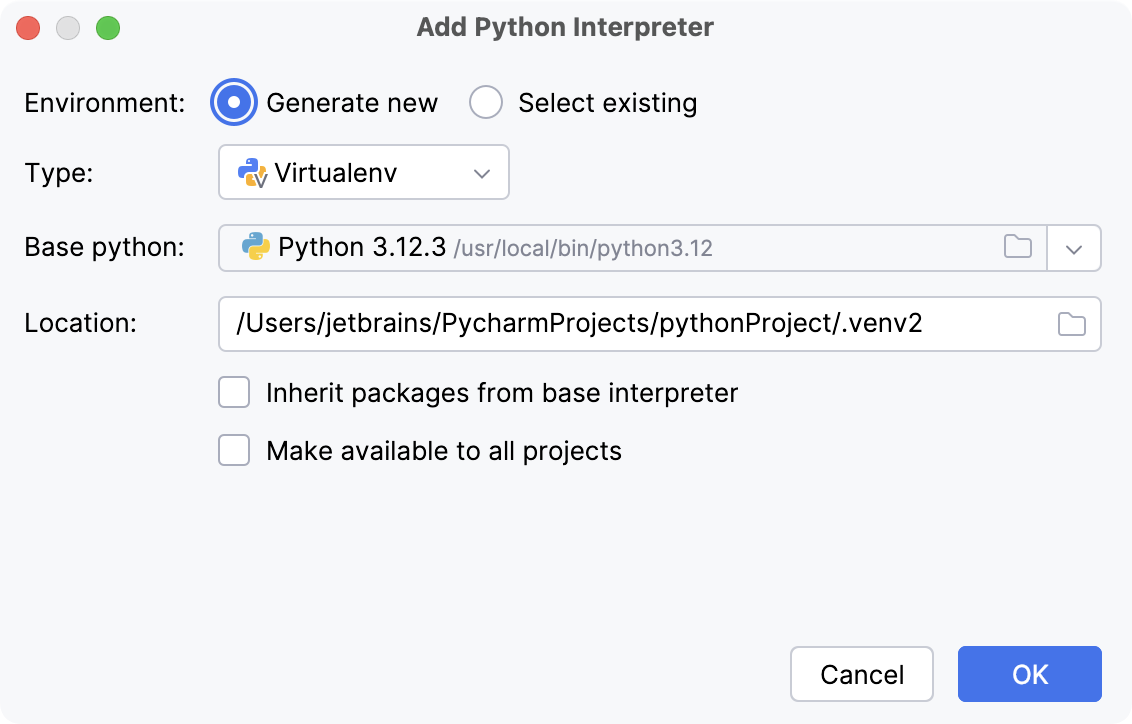The width and height of the screenshot is (1132, 724).
Task: Browse for venv Location via folder icon
Action: (x=1071, y=324)
